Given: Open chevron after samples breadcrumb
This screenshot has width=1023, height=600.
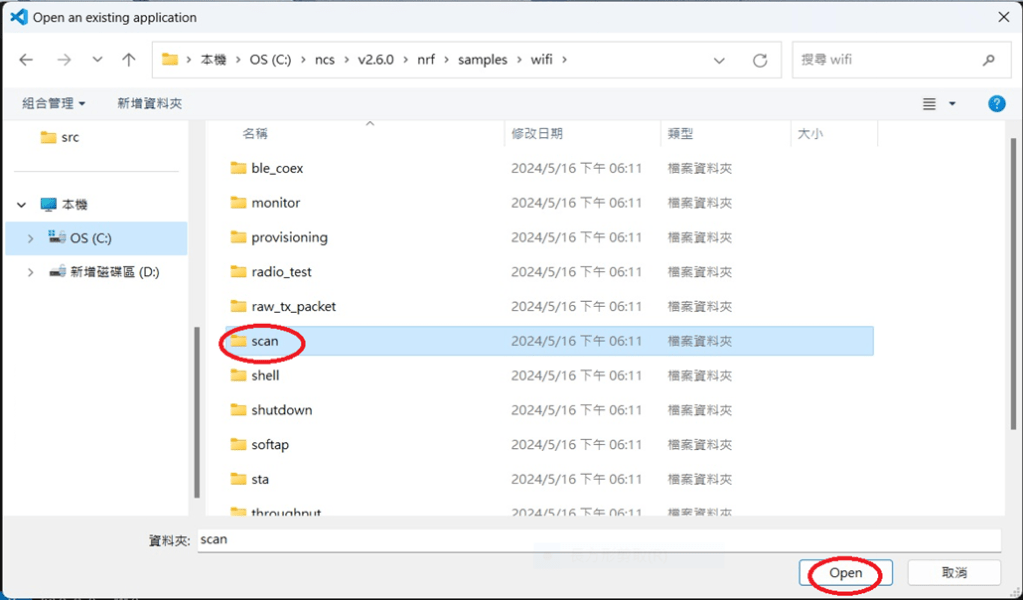Looking at the screenshot, I should [x=519, y=60].
